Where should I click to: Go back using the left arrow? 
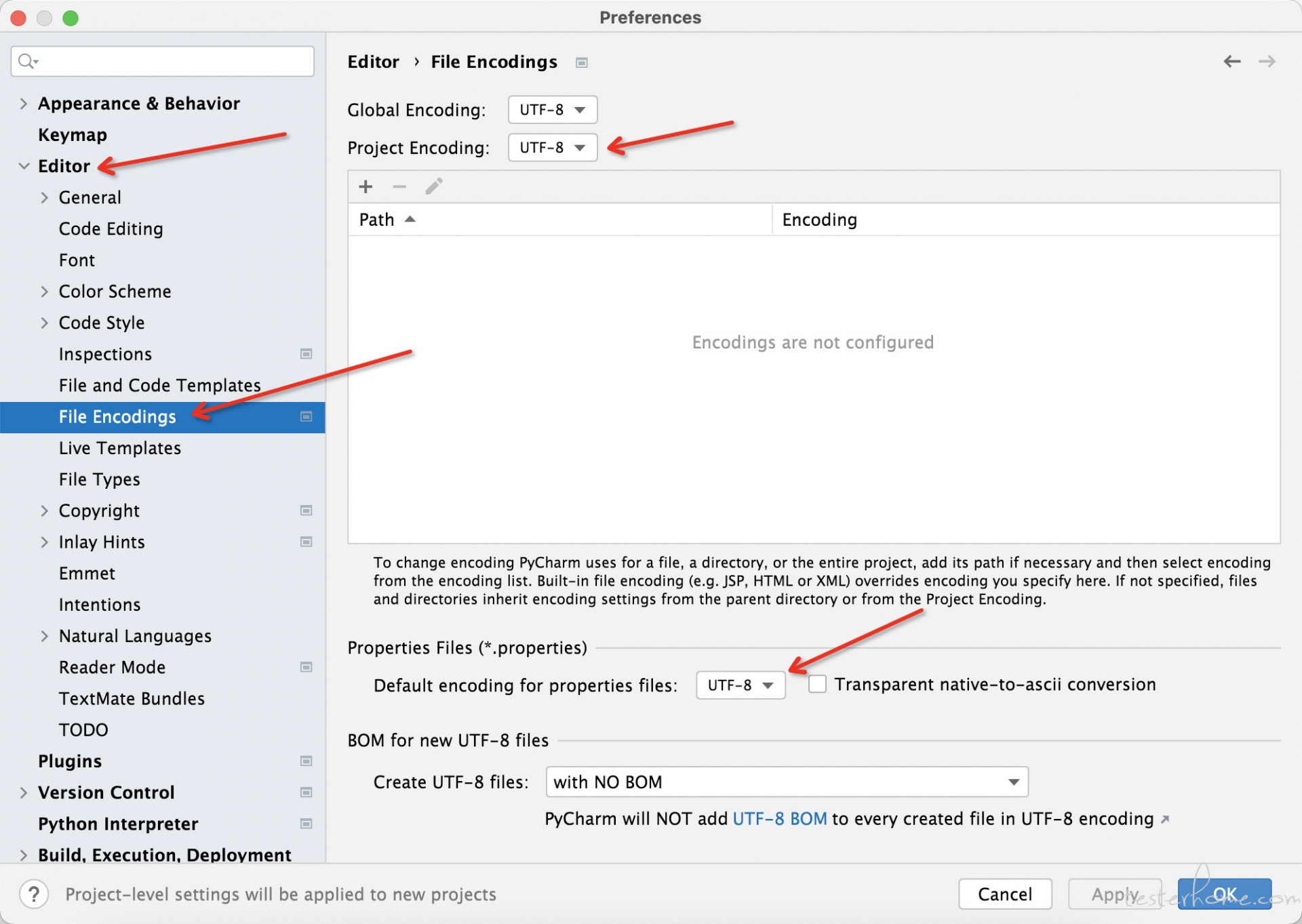1231,62
